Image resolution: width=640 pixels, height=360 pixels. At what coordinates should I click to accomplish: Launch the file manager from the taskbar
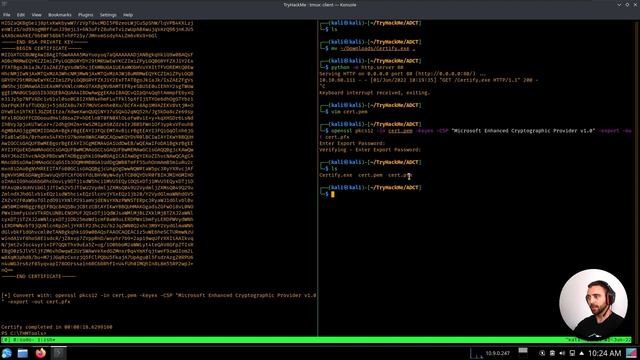pyautogui.click(x=23, y=353)
